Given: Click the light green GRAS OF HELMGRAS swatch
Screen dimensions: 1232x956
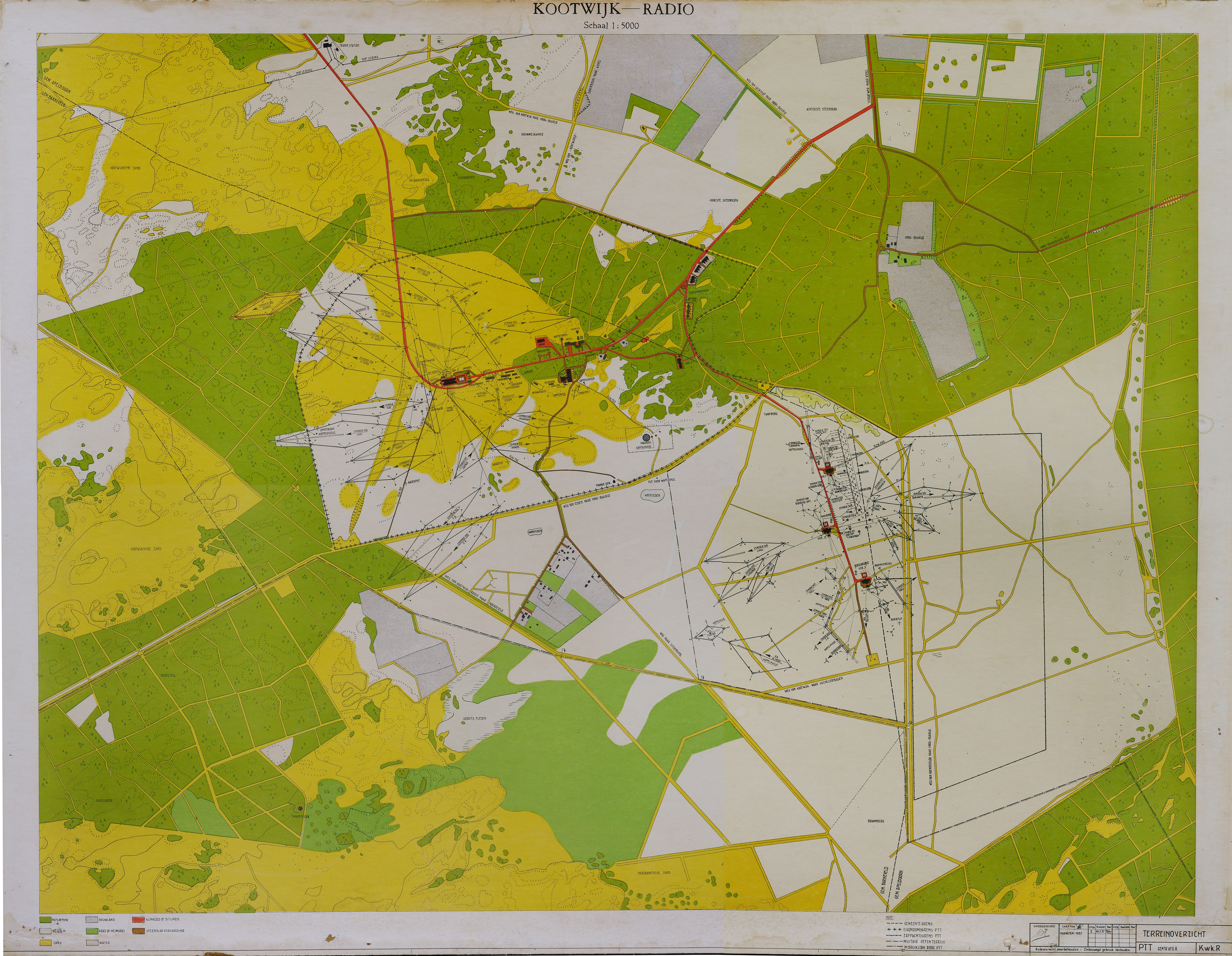Looking at the screenshot, I should (x=92, y=931).
